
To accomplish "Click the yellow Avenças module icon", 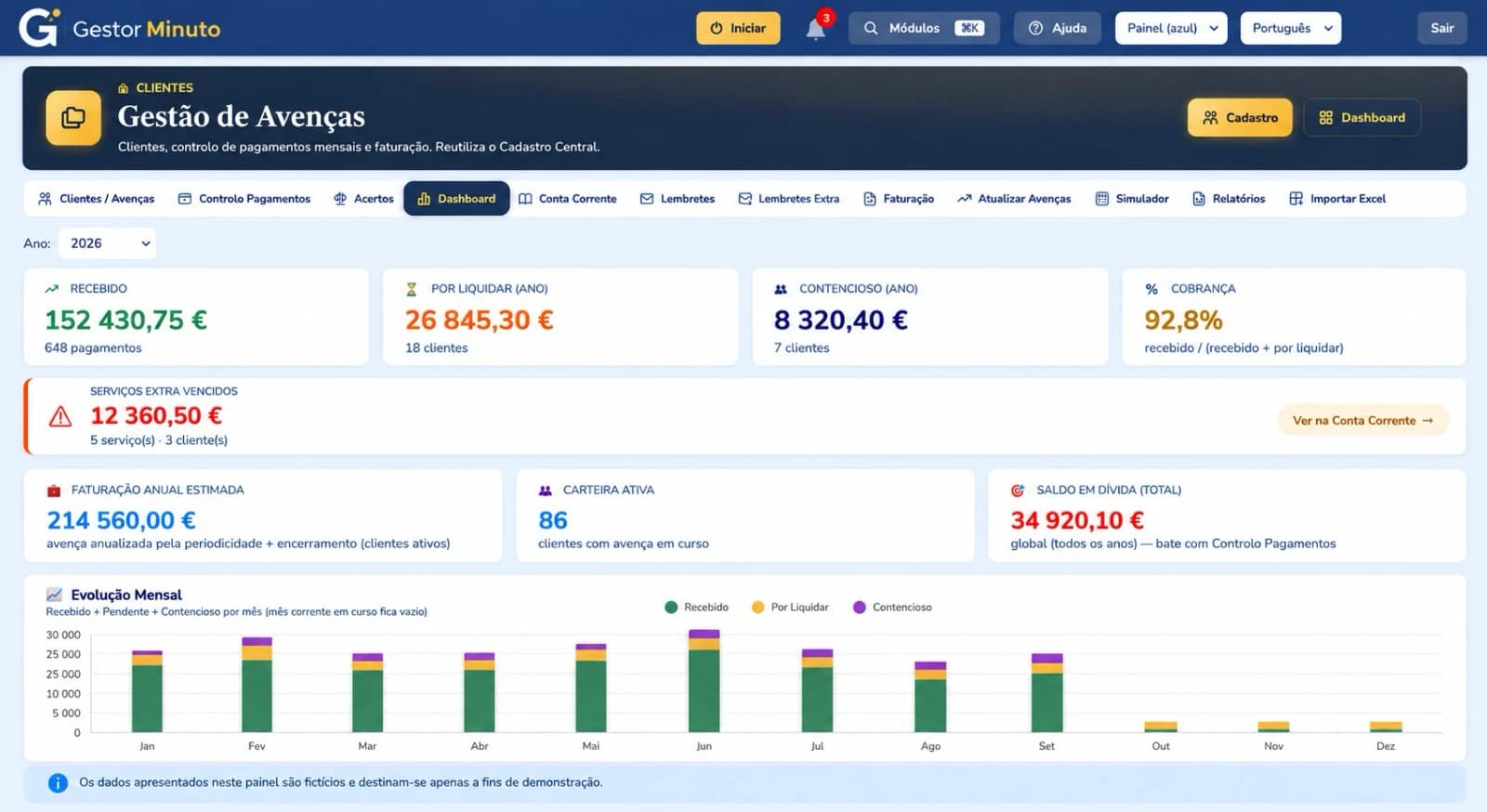I will point(73,118).
